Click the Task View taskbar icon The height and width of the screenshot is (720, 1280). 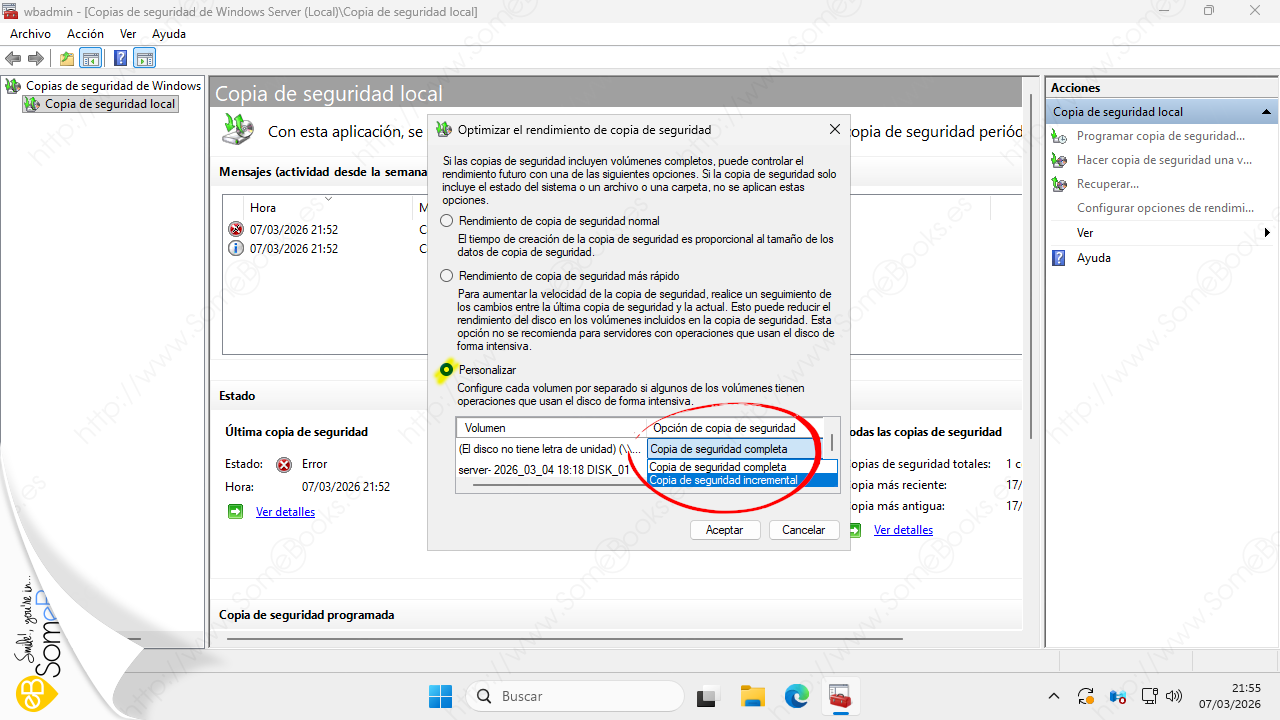[x=708, y=696]
